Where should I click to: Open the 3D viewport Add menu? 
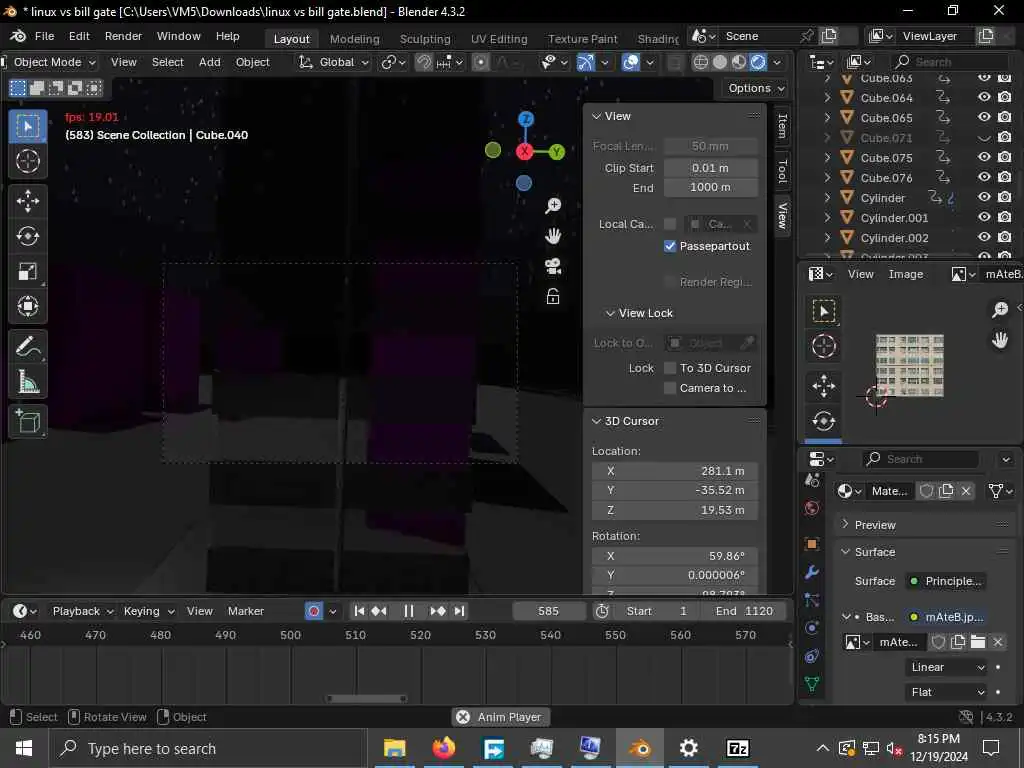pos(210,62)
